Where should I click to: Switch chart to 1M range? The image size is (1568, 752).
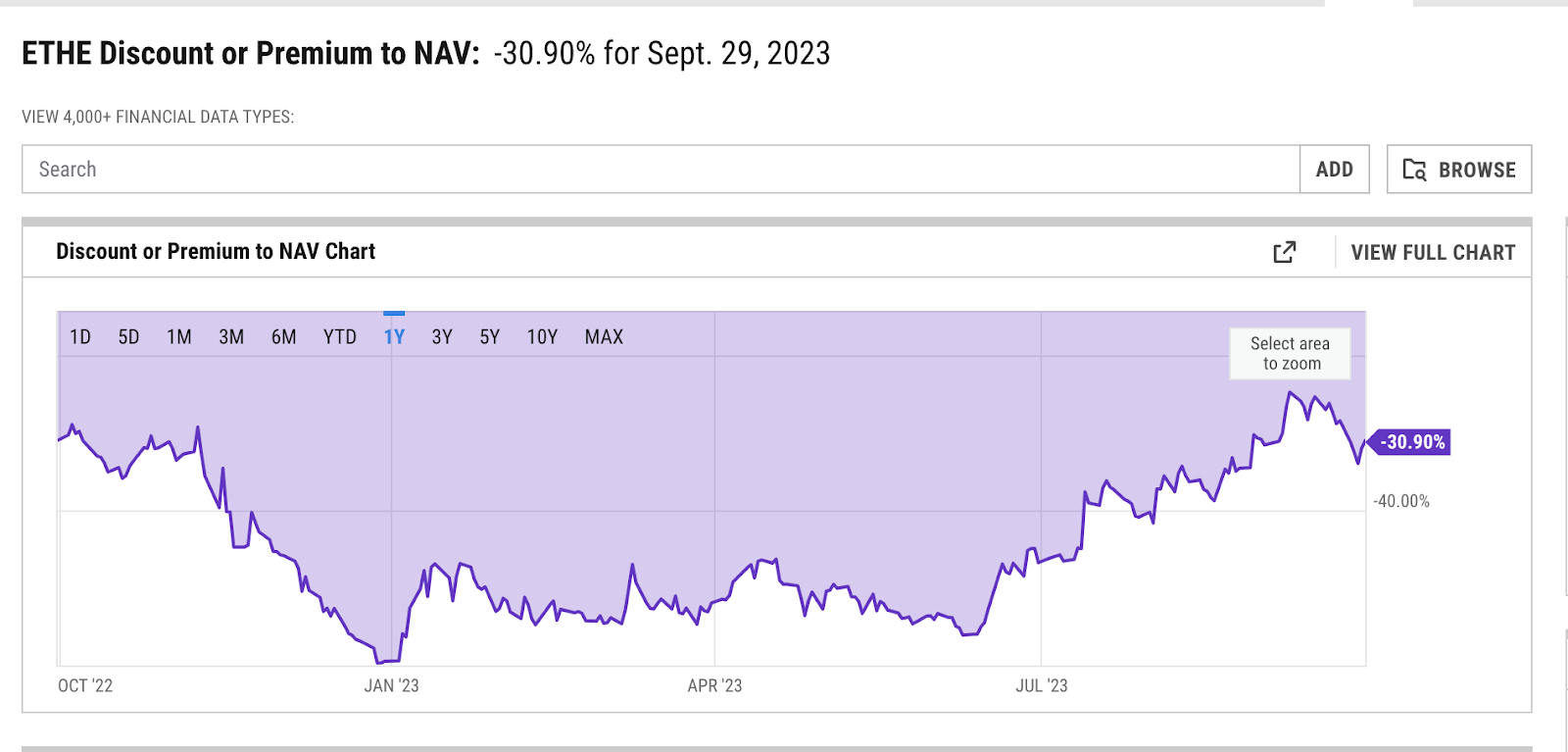179,337
